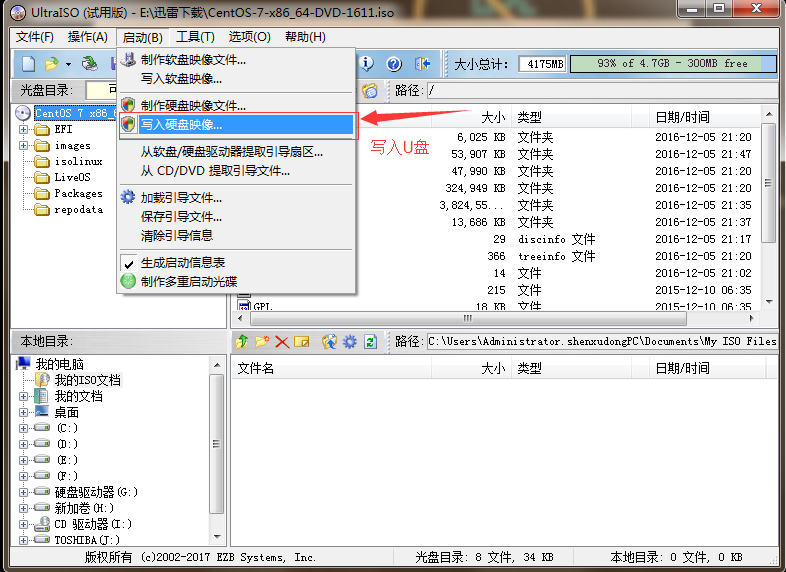This screenshot has height=572, width=786.
Task: Click the ISO list horizontal scrollbar thumb
Action: pos(468,318)
